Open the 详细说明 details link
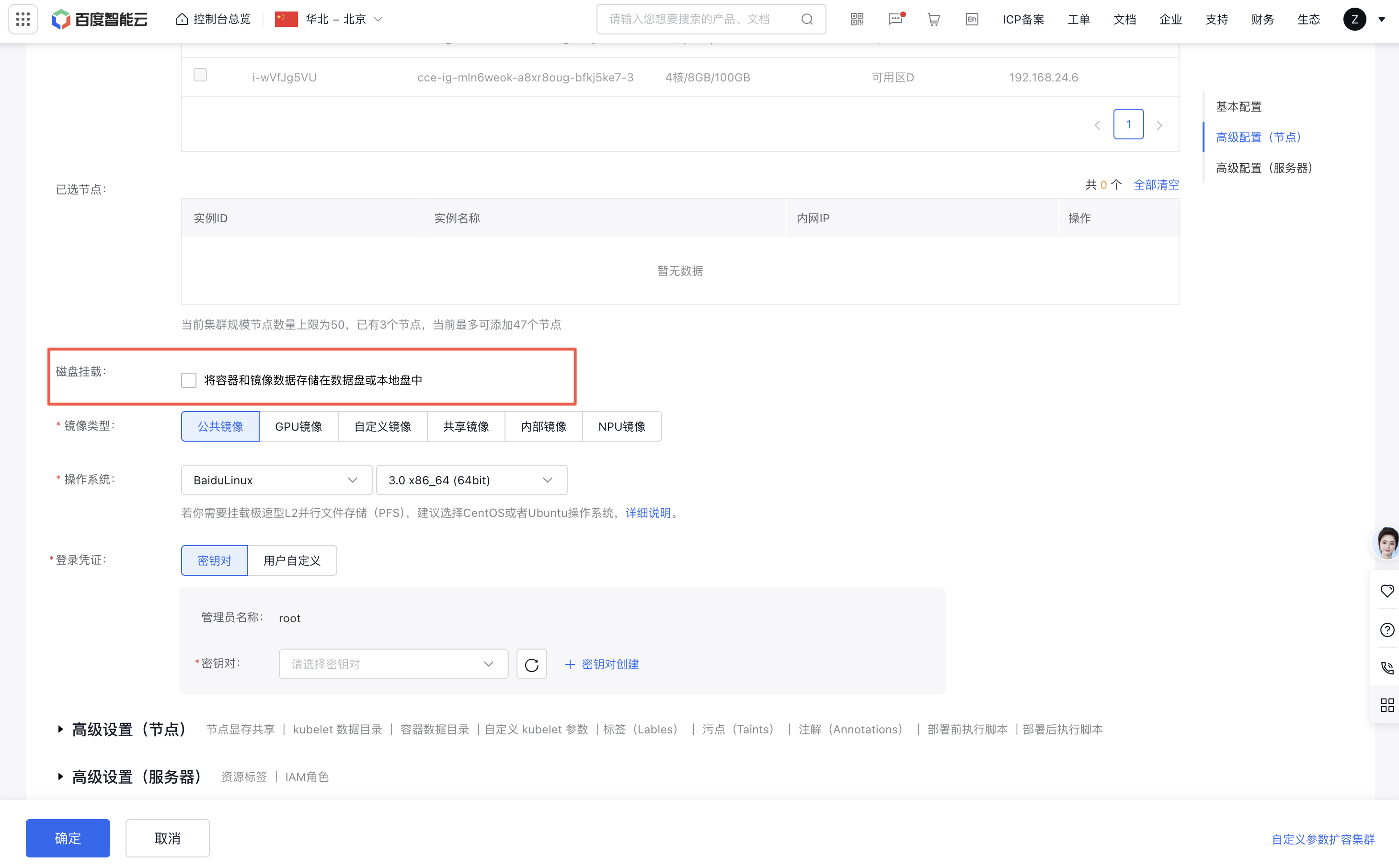 [x=648, y=513]
